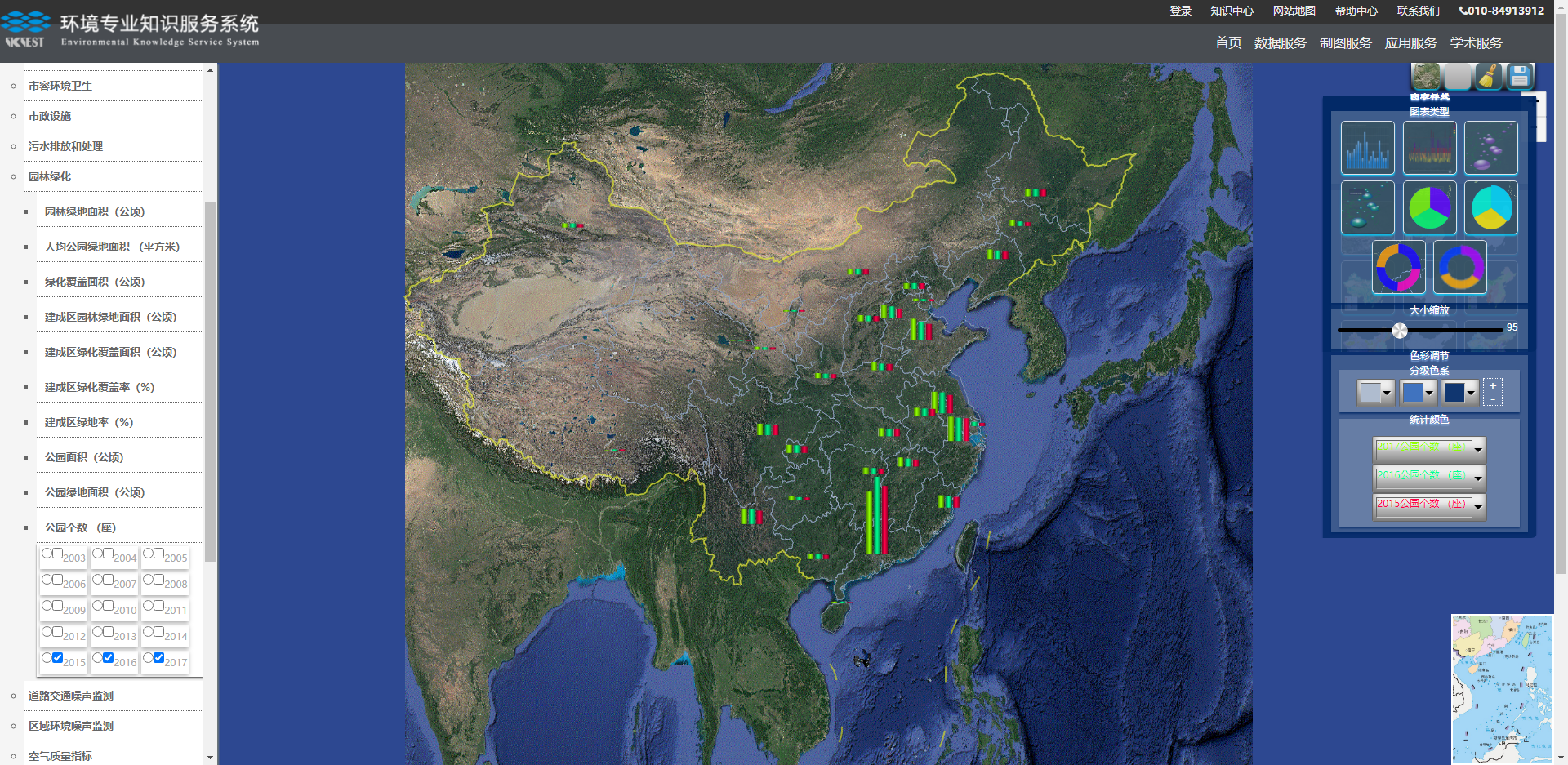Click the 大小缩放 size slider handle

tap(1400, 331)
